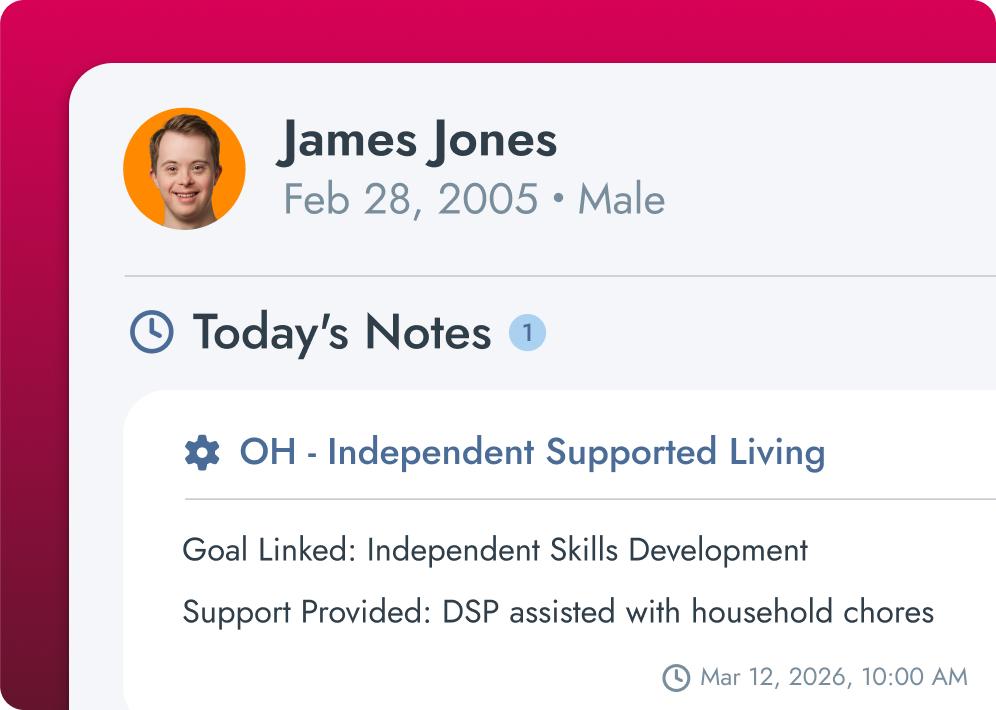Image resolution: width=996 pixels, height=710 pixels.
Task: Click the gear icon on the note card
Action: (202, 453)
